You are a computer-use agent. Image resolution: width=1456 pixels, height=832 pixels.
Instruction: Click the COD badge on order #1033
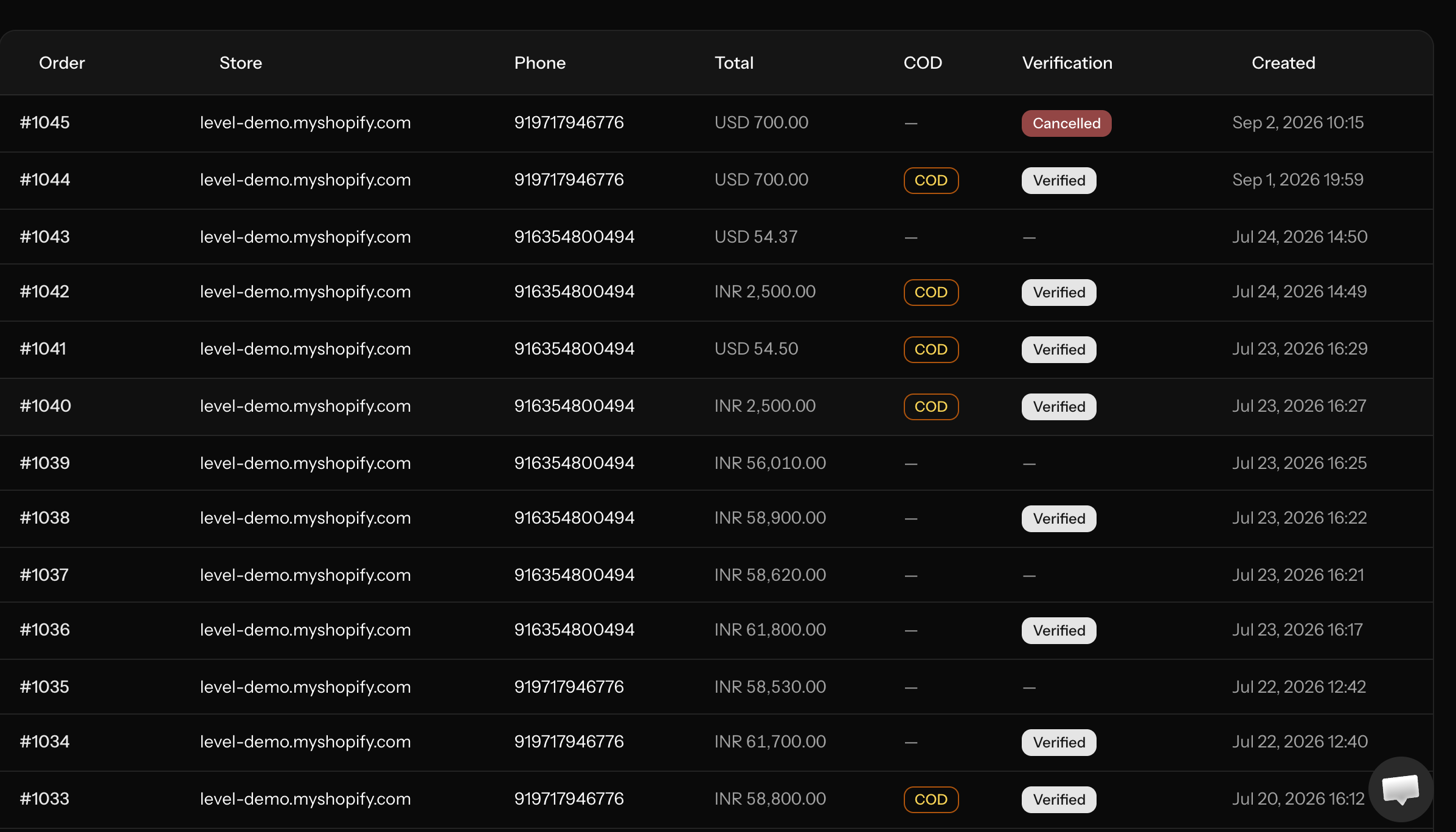[x=931, y=800]
